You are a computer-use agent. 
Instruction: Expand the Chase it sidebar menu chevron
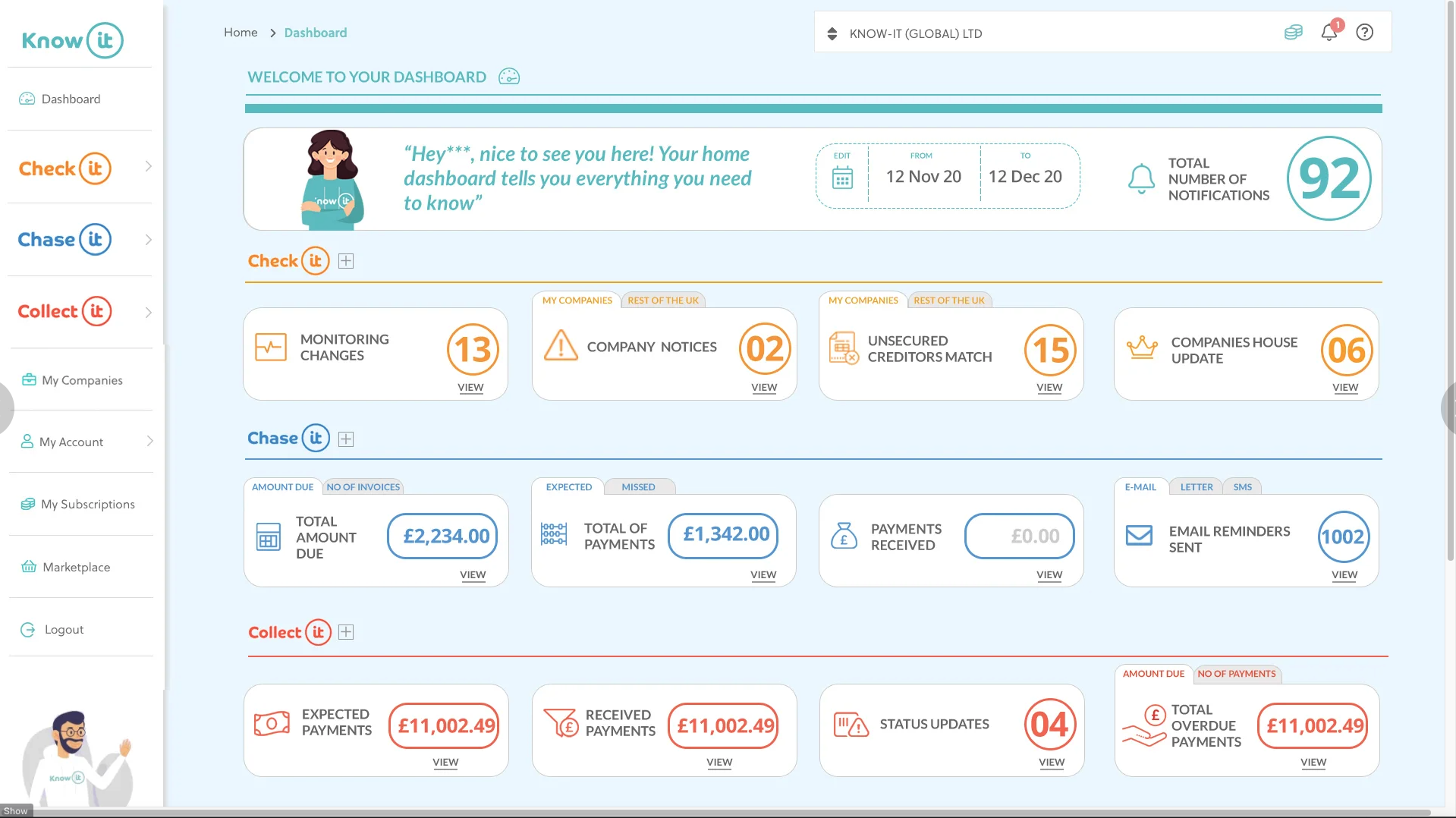click(x=149, y=240)
